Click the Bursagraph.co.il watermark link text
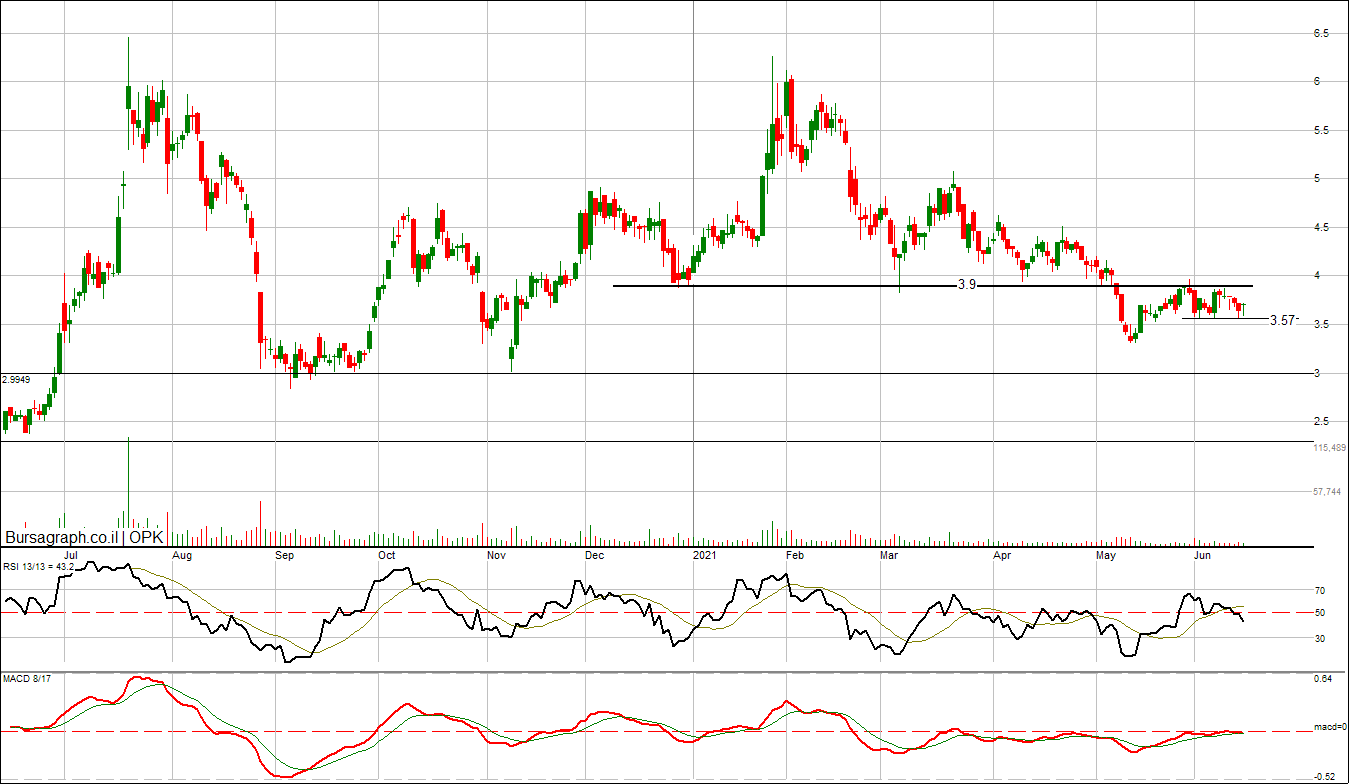This screenshot has height=784, width=1349. pyautogui.click(x=61, y=537)
